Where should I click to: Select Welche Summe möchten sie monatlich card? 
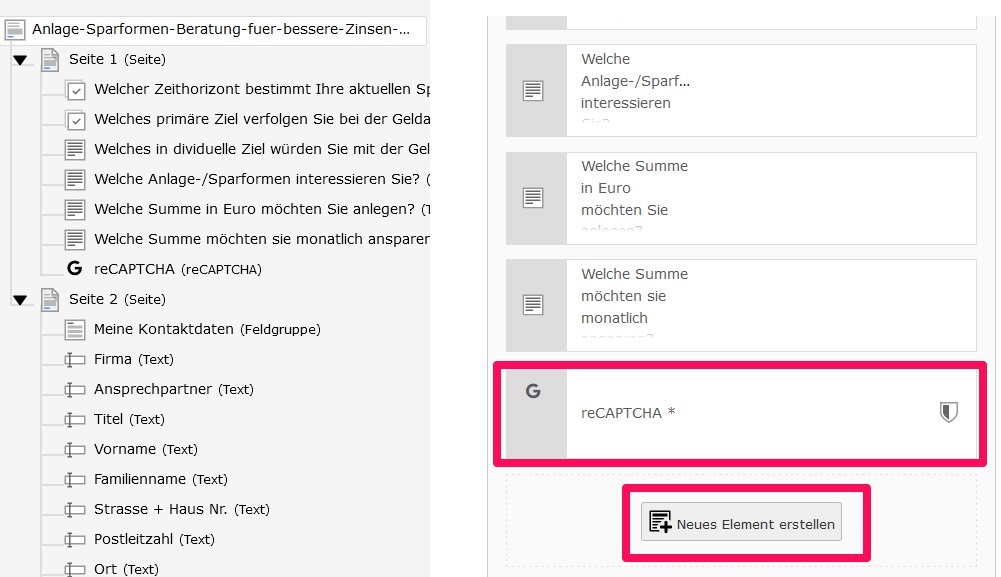pyautogui.click(x=741, y=305)
